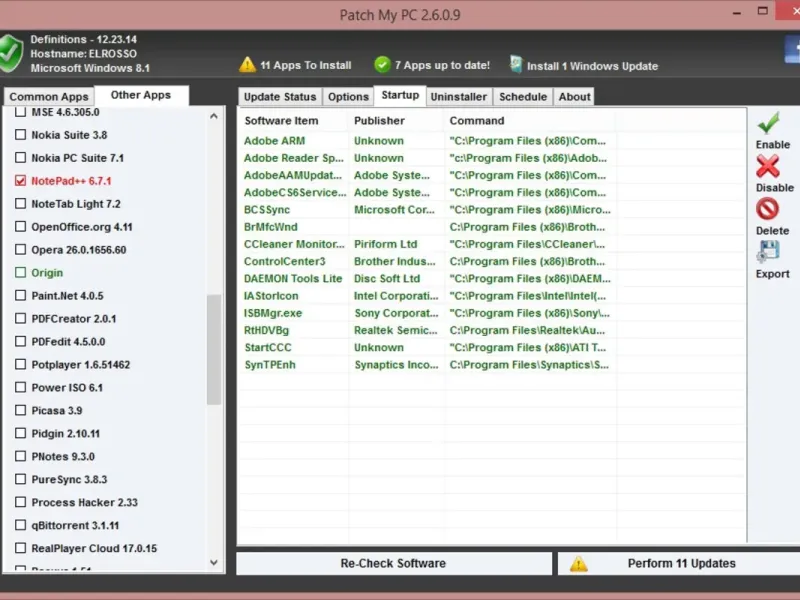Screen dimensions: 800x600
Task: Check the Nokia Suite 3.8 checkbox
Action: pyautogui.click(x=20, y=135)
